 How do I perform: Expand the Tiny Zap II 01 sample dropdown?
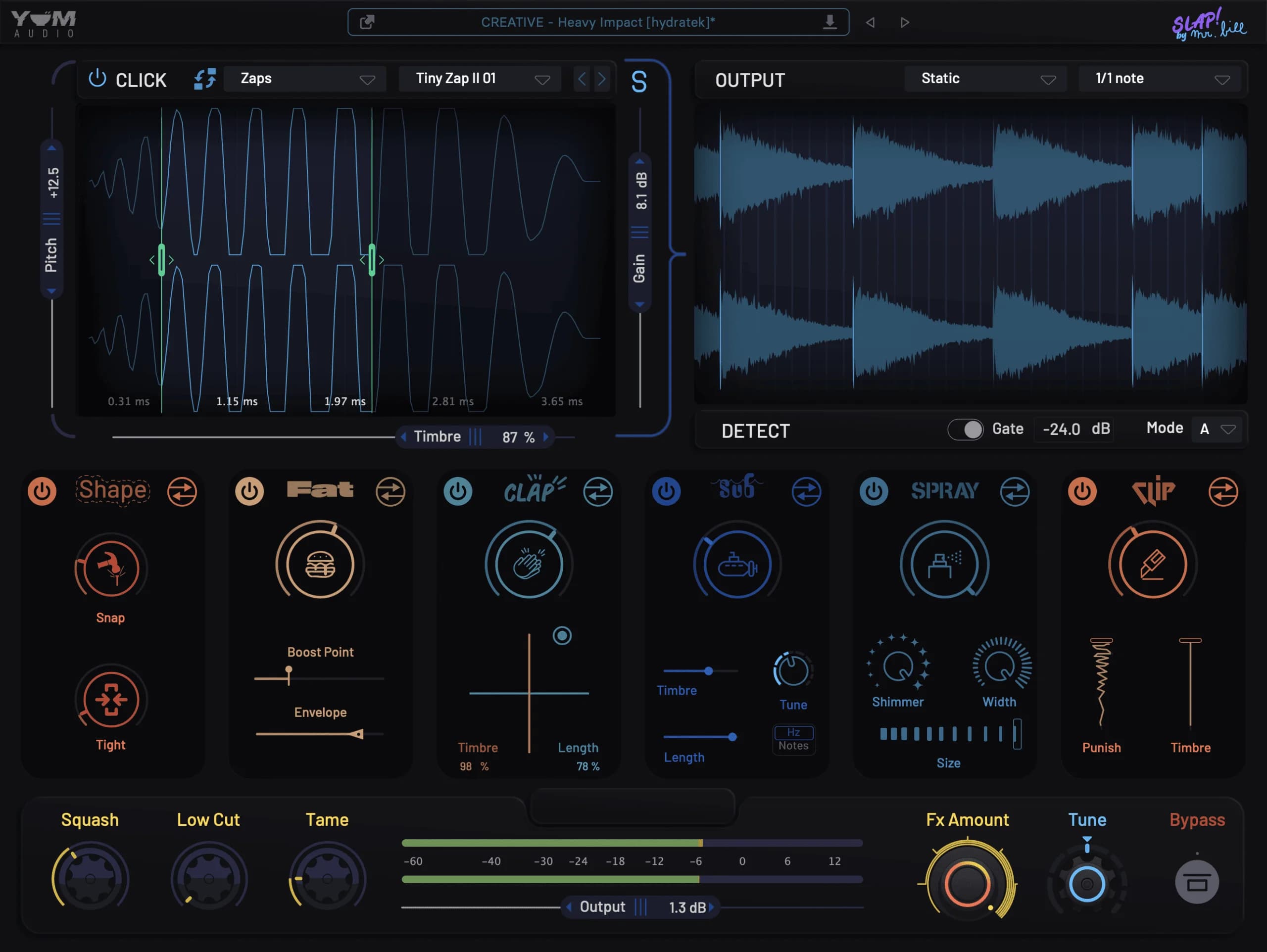point(480,79)
